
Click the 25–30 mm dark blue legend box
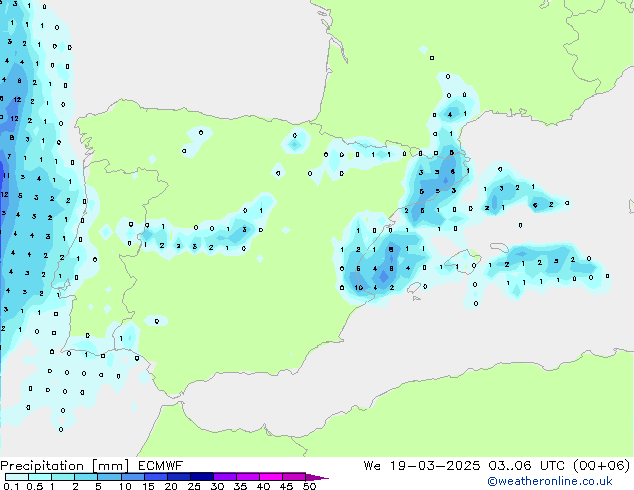(x=201, y=477)
